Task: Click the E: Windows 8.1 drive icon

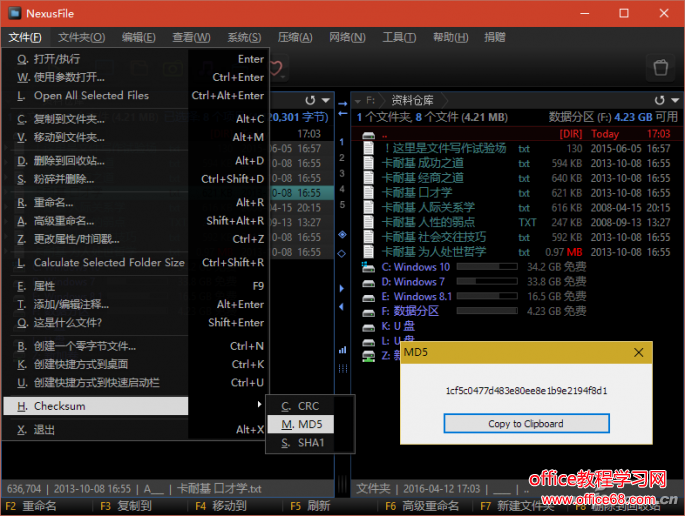Action: (x=368, y=298)
